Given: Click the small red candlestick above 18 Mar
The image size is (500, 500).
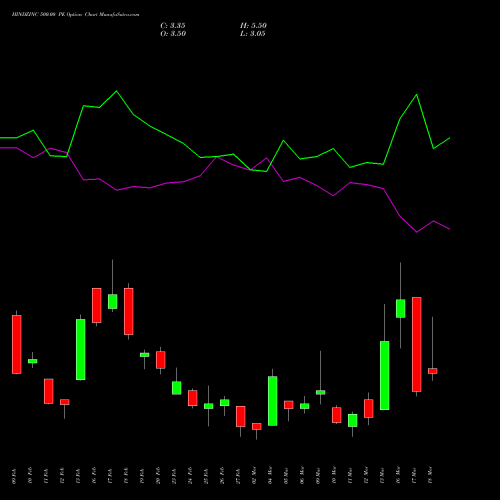Looking at the screenshot, I should tap(433, 371).
